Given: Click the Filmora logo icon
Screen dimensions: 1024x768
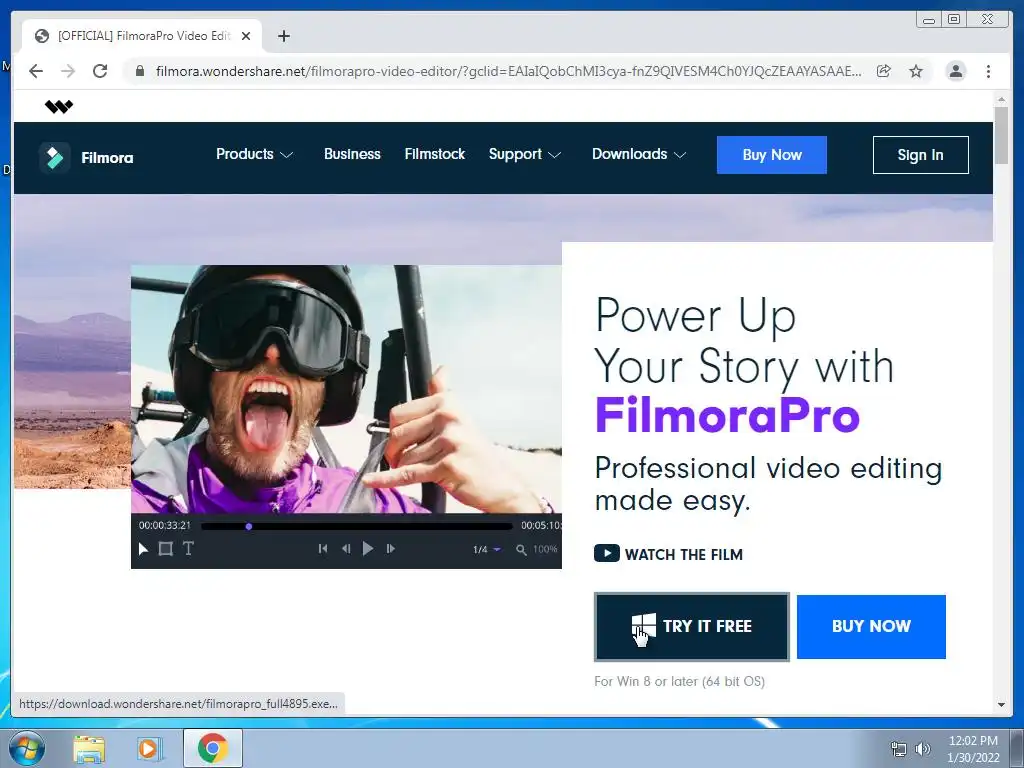Looking at the screenshot, I should click(x=54, y=157).
